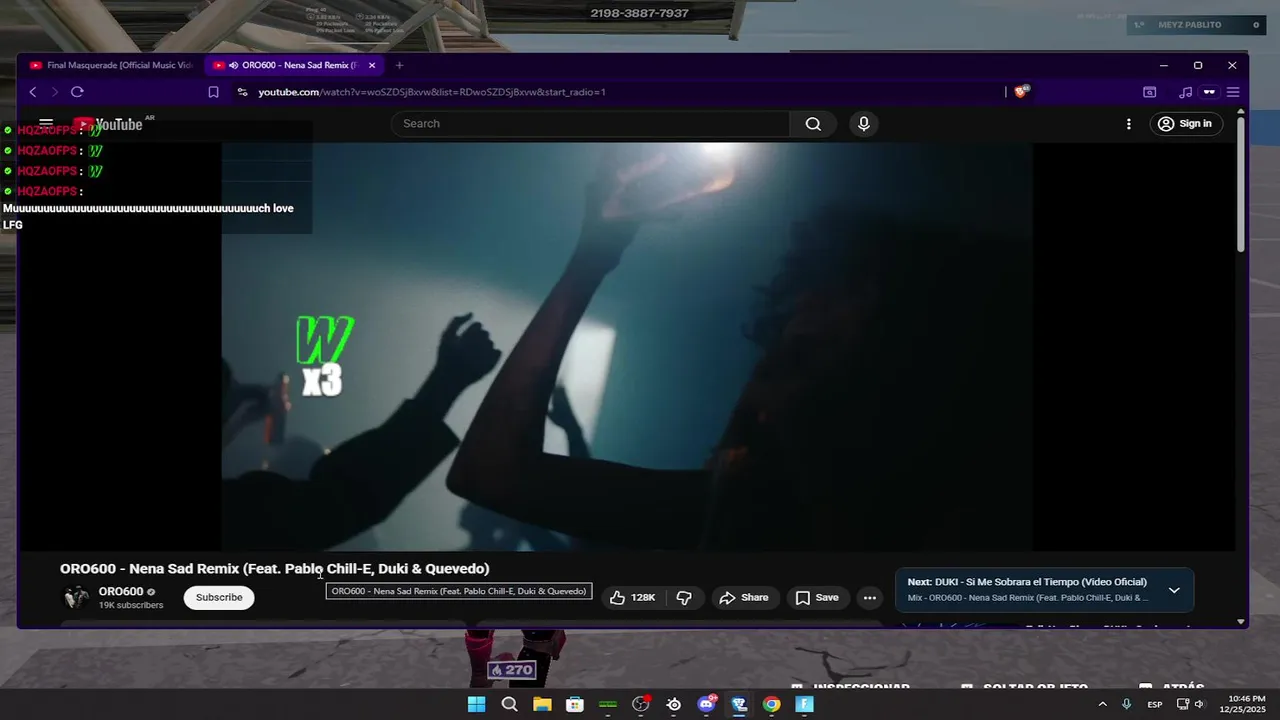
Task: Open Brave Shields lion icon
Action: [1021, 91]
